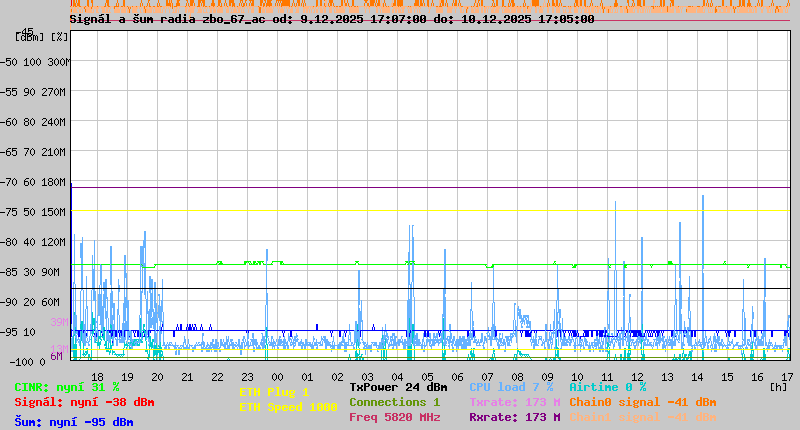Click the "11" hour label on time axis
The width and height of the screenshot is (800, 430).
pos(607,377)
